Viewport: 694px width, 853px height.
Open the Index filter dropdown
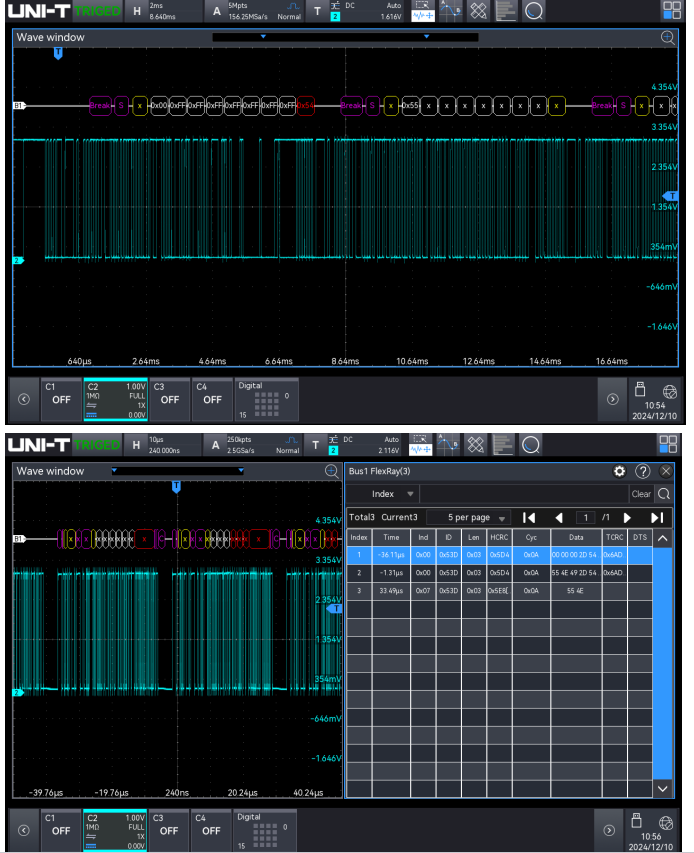[x=393, y=493]
